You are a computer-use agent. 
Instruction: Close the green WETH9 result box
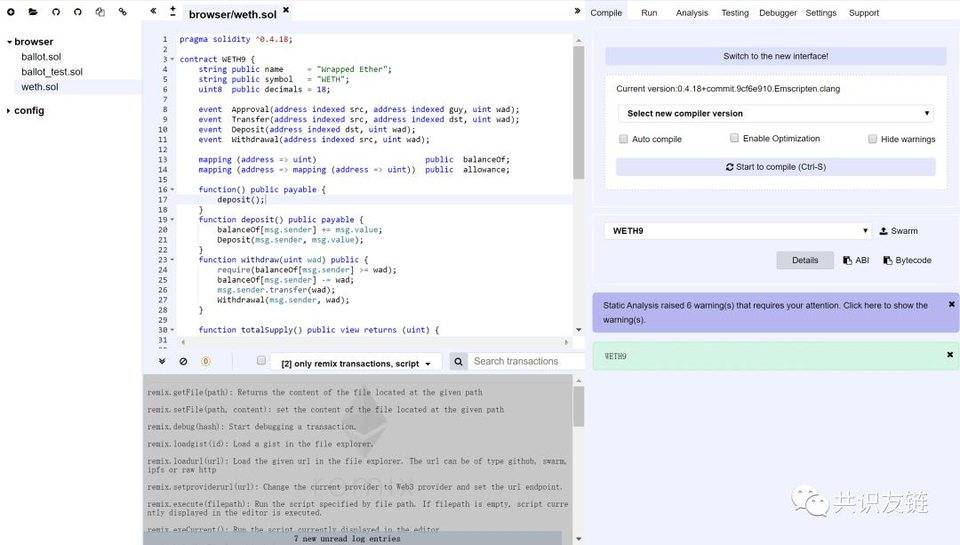pyautogui.click(x=950, y=355)
